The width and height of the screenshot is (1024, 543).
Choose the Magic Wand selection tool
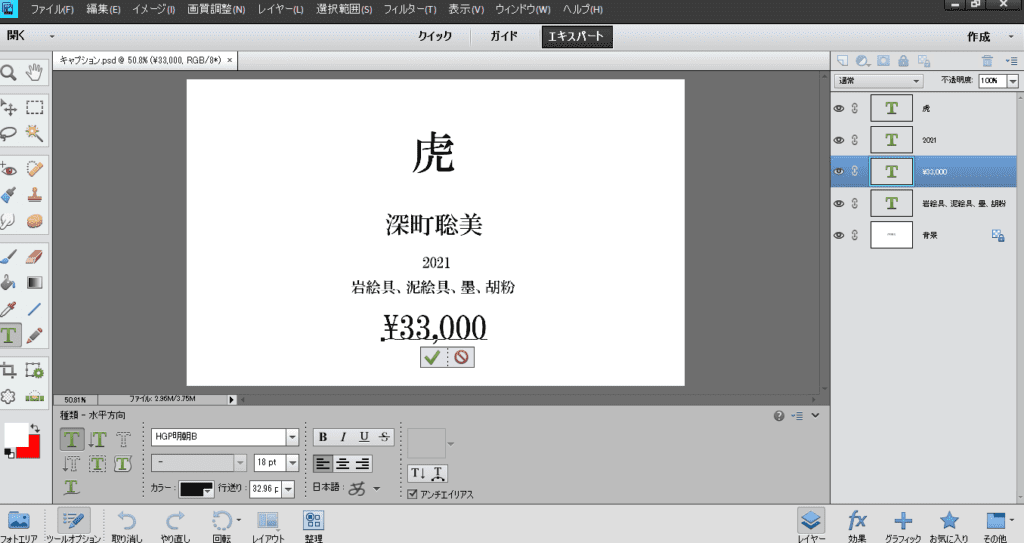click(x=35, y=132)
